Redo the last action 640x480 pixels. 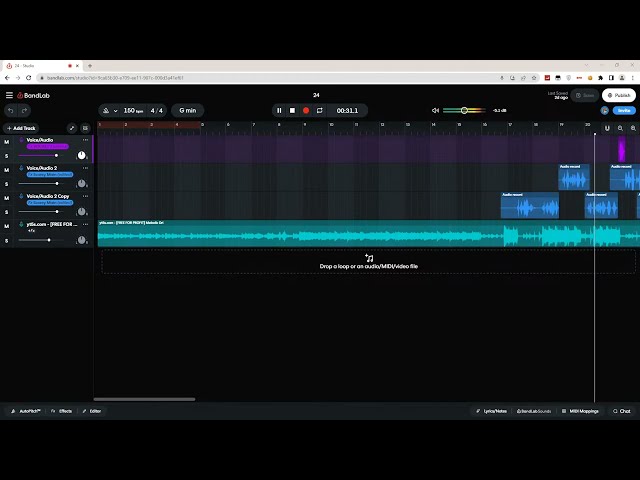[x=24, y=111]
